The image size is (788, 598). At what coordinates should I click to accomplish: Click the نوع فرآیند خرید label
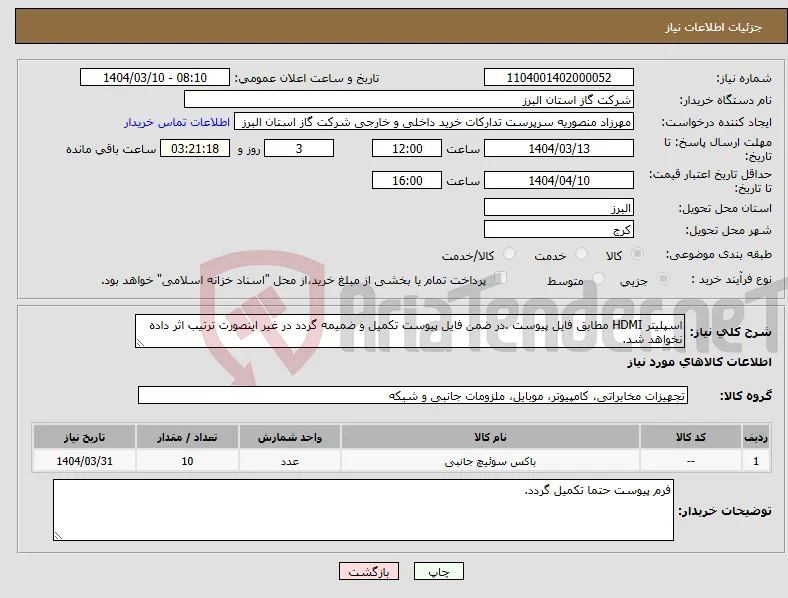731,279
